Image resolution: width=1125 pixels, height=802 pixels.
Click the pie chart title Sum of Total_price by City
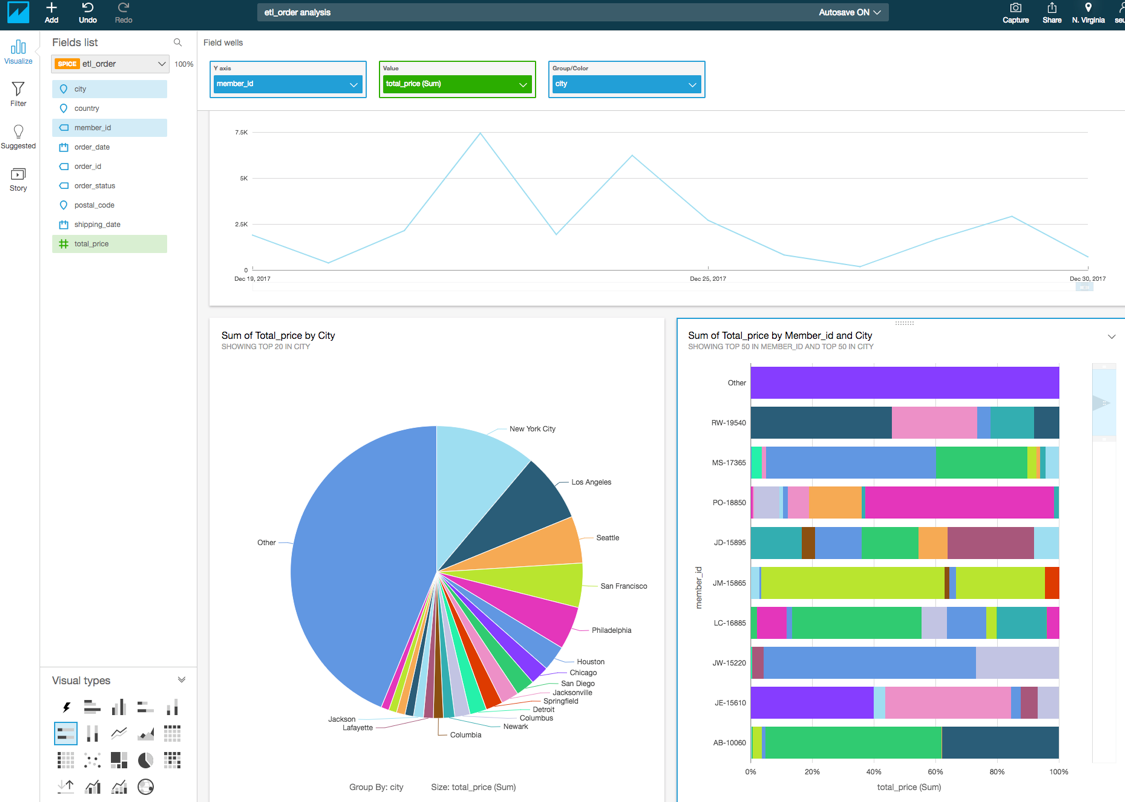pos(278,335)
